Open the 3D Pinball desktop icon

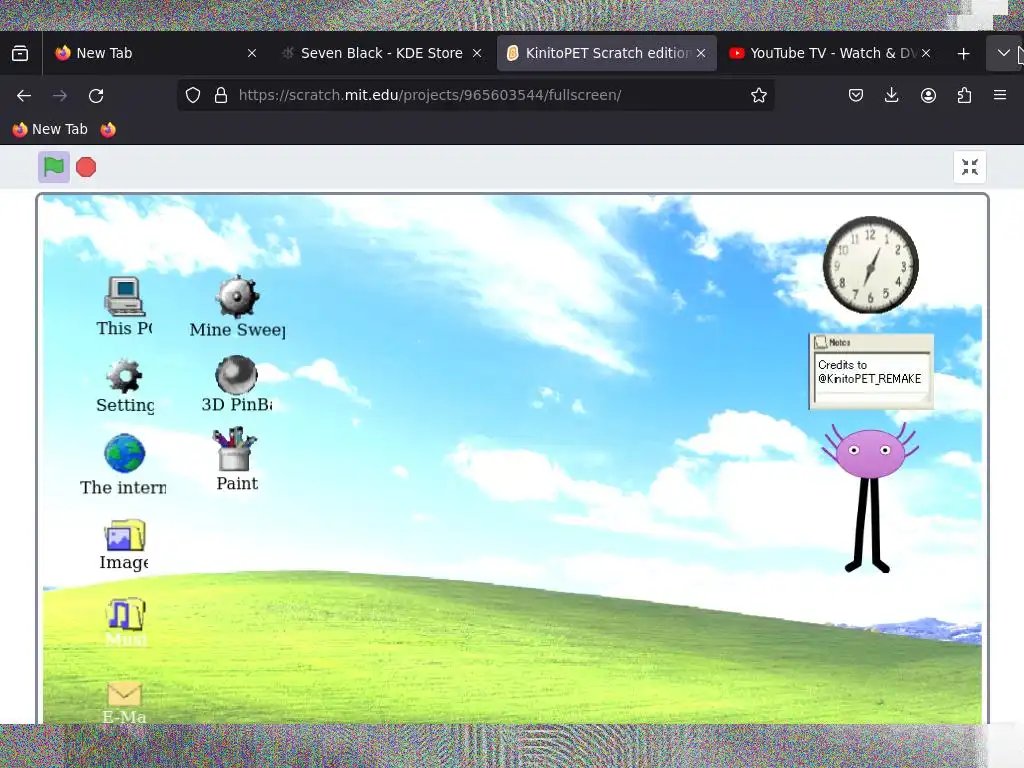pyautogui.click(x=236, y=385)
